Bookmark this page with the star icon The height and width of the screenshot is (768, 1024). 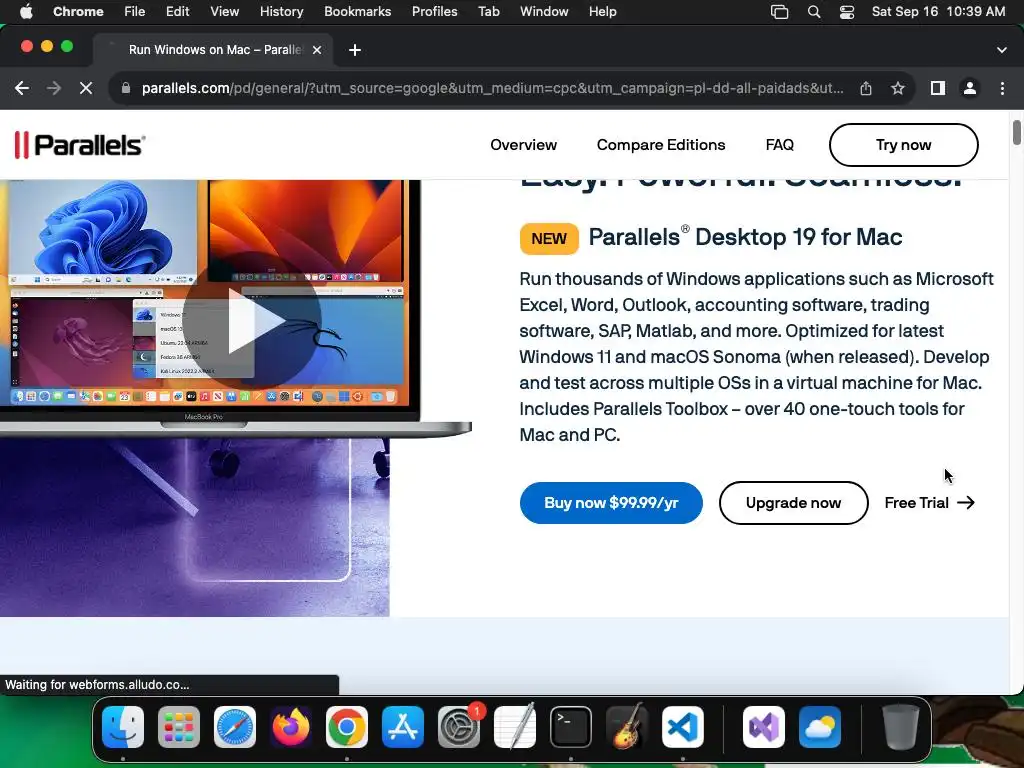tap(898, 88)
